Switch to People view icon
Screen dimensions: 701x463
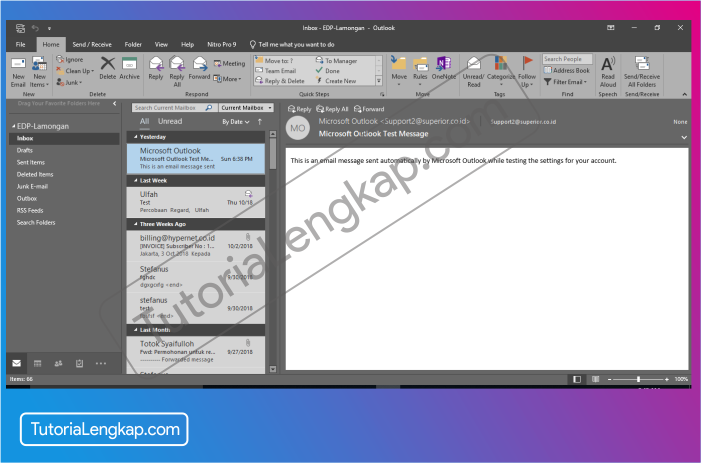pyautogui.click(x=58, y=363)
